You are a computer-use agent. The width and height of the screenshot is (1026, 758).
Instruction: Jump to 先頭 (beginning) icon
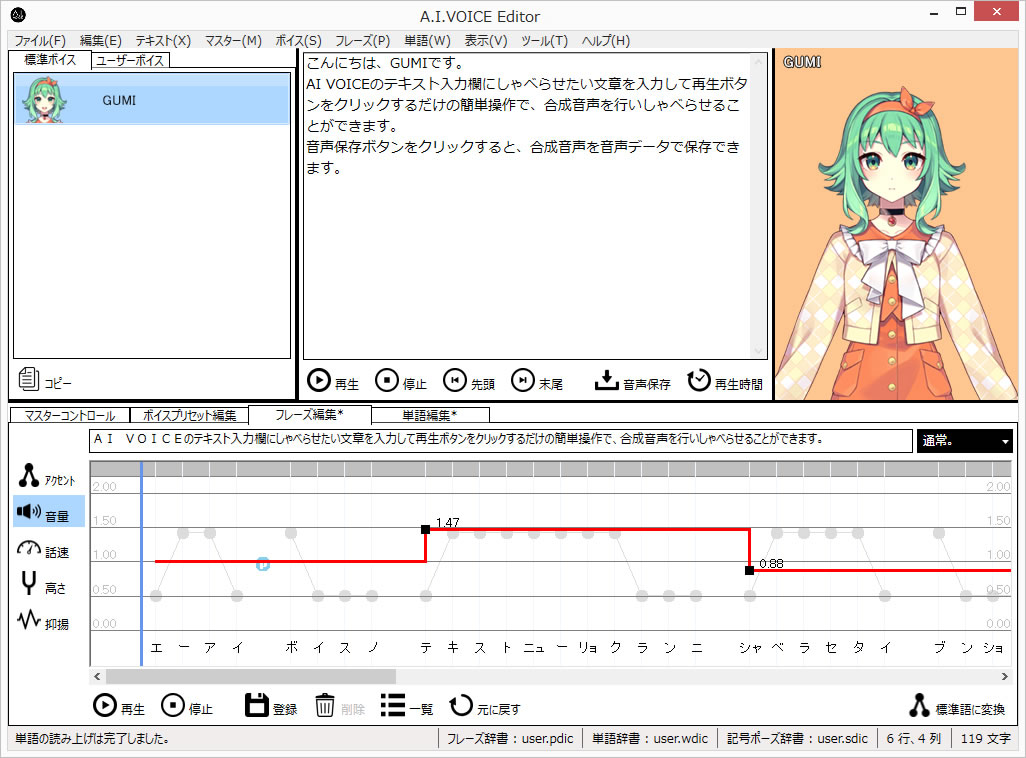pos(455,380)
